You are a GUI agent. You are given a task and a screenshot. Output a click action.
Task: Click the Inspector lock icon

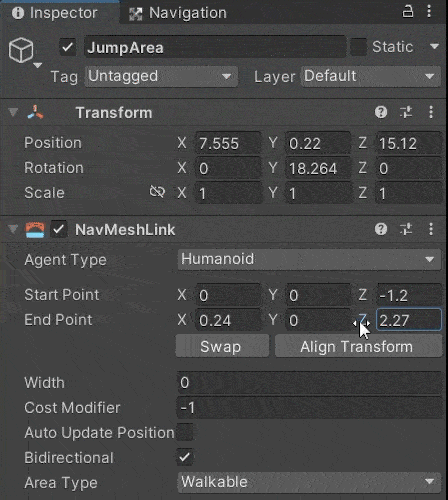[x=408, y=12]
